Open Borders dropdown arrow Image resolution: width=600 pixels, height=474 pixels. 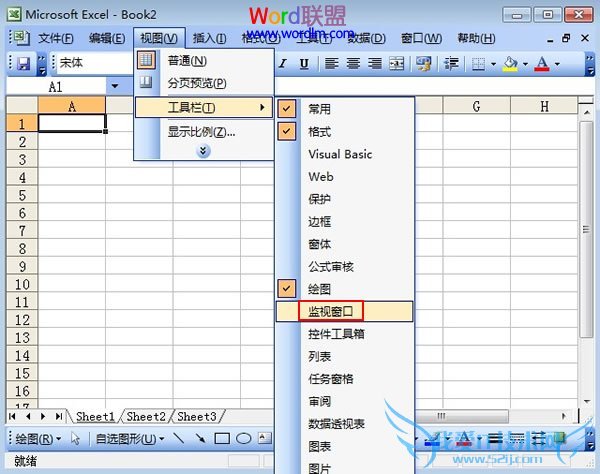pos(494,64)
